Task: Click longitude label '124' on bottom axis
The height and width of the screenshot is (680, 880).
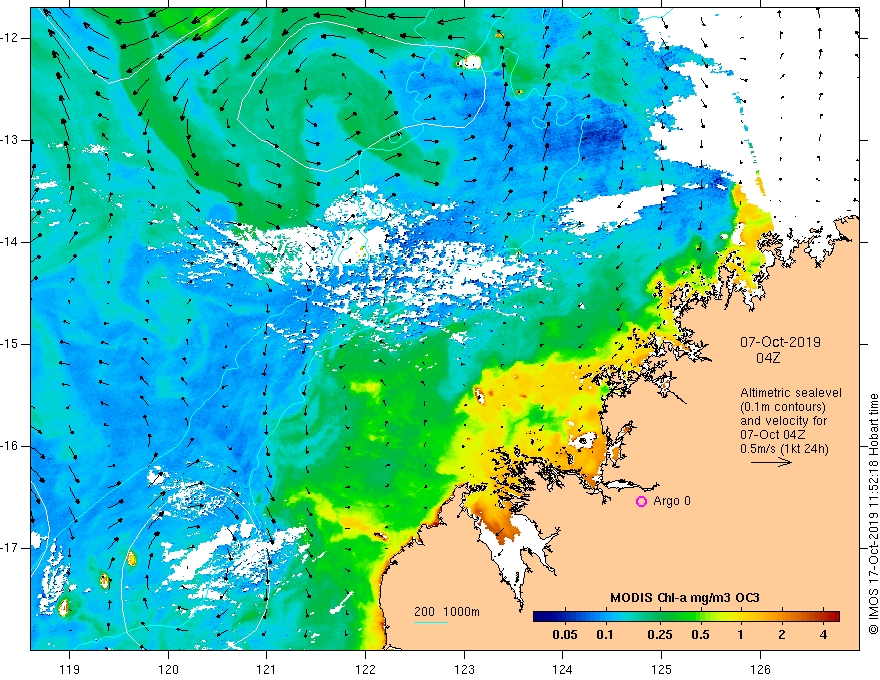Action: click(562, 669)
